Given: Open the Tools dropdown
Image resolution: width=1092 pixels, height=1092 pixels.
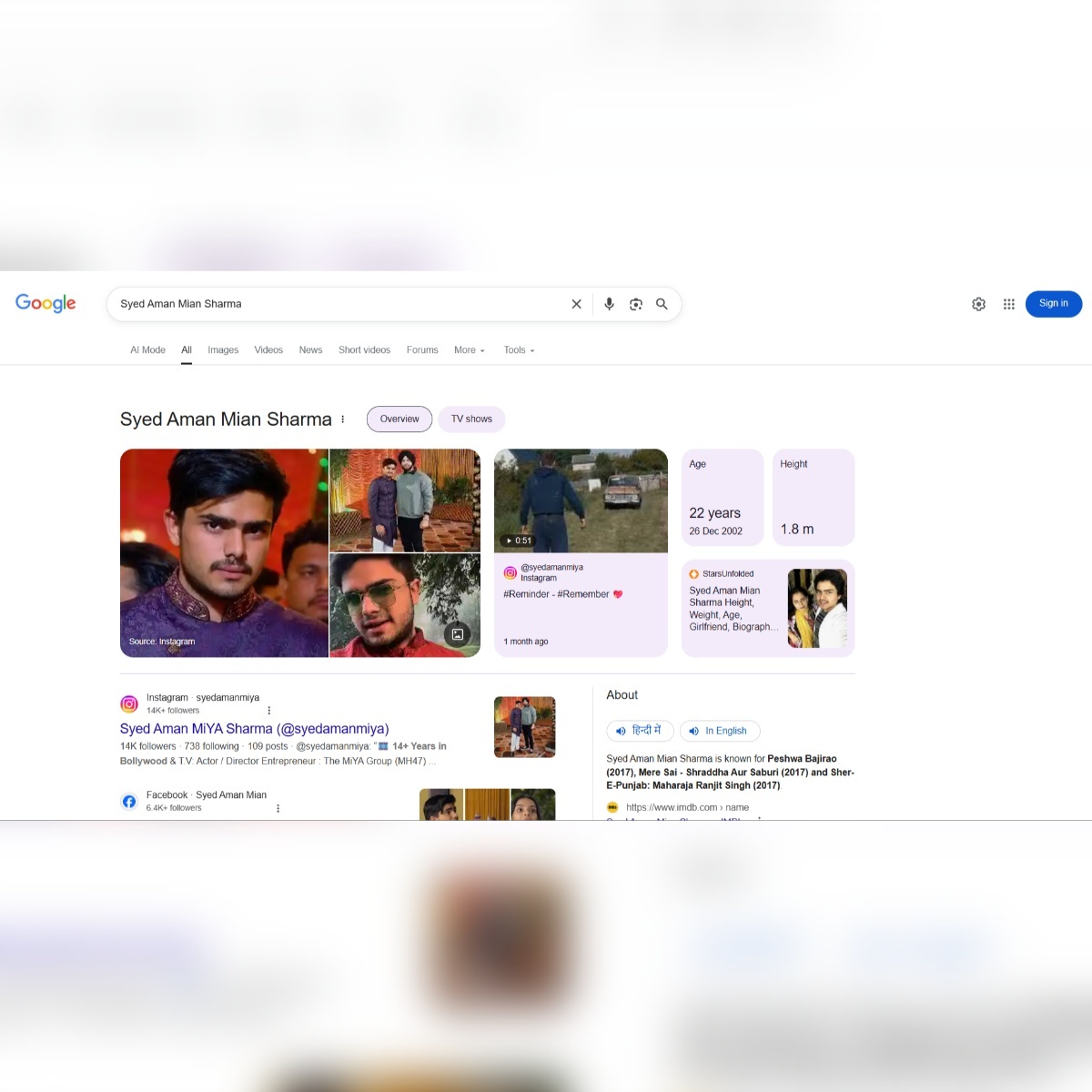Looking at the screenshot, I should point(519,350).
